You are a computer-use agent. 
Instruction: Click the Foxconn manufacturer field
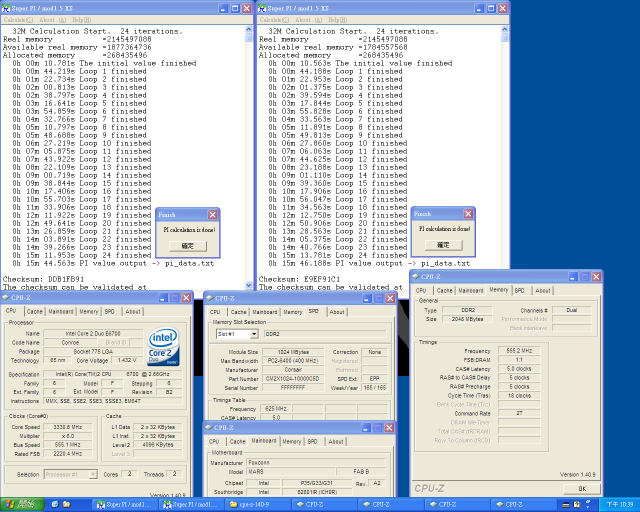click(x=316, y=463)
